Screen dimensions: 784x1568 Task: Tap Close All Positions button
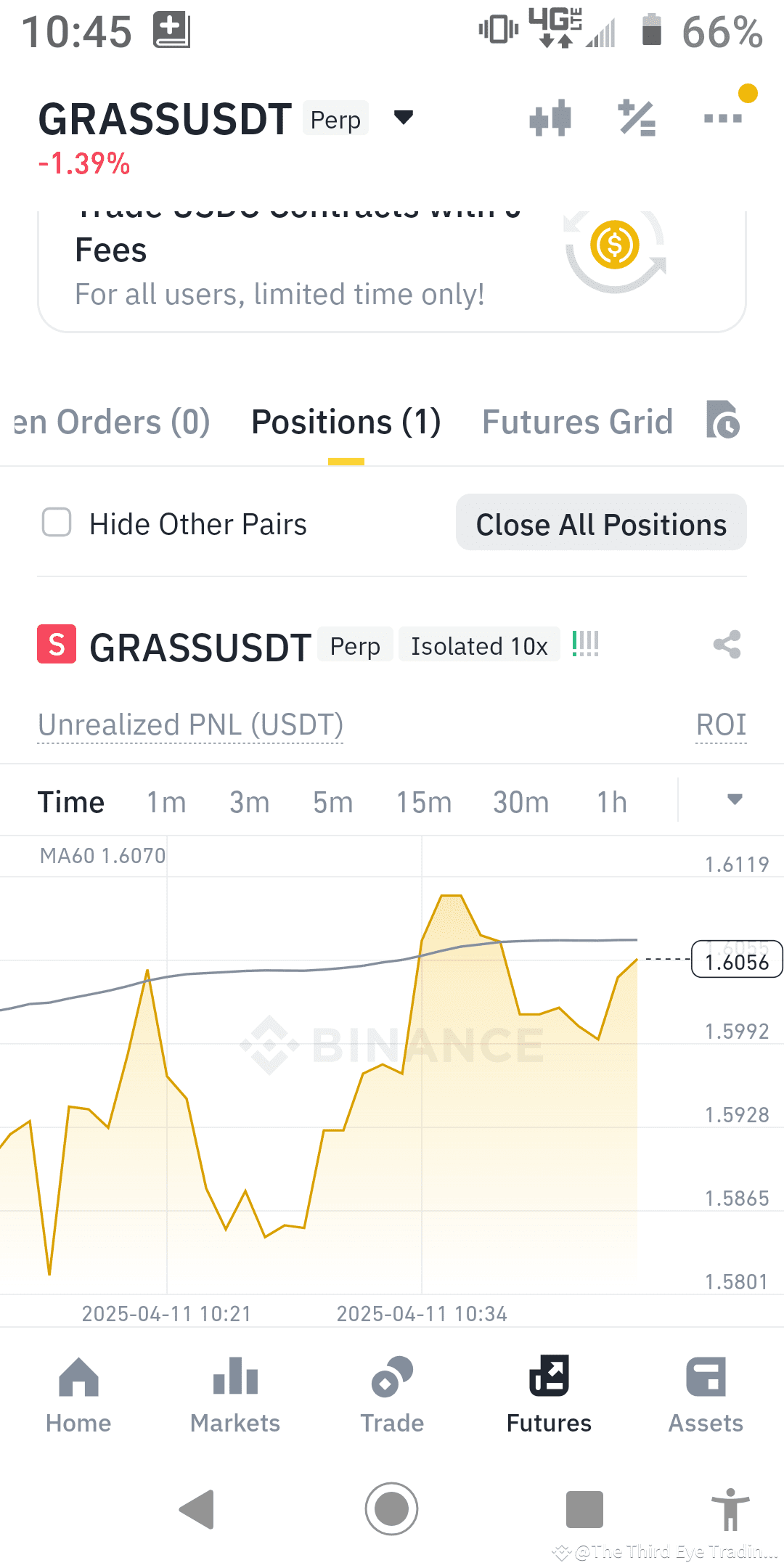(601, 523)
